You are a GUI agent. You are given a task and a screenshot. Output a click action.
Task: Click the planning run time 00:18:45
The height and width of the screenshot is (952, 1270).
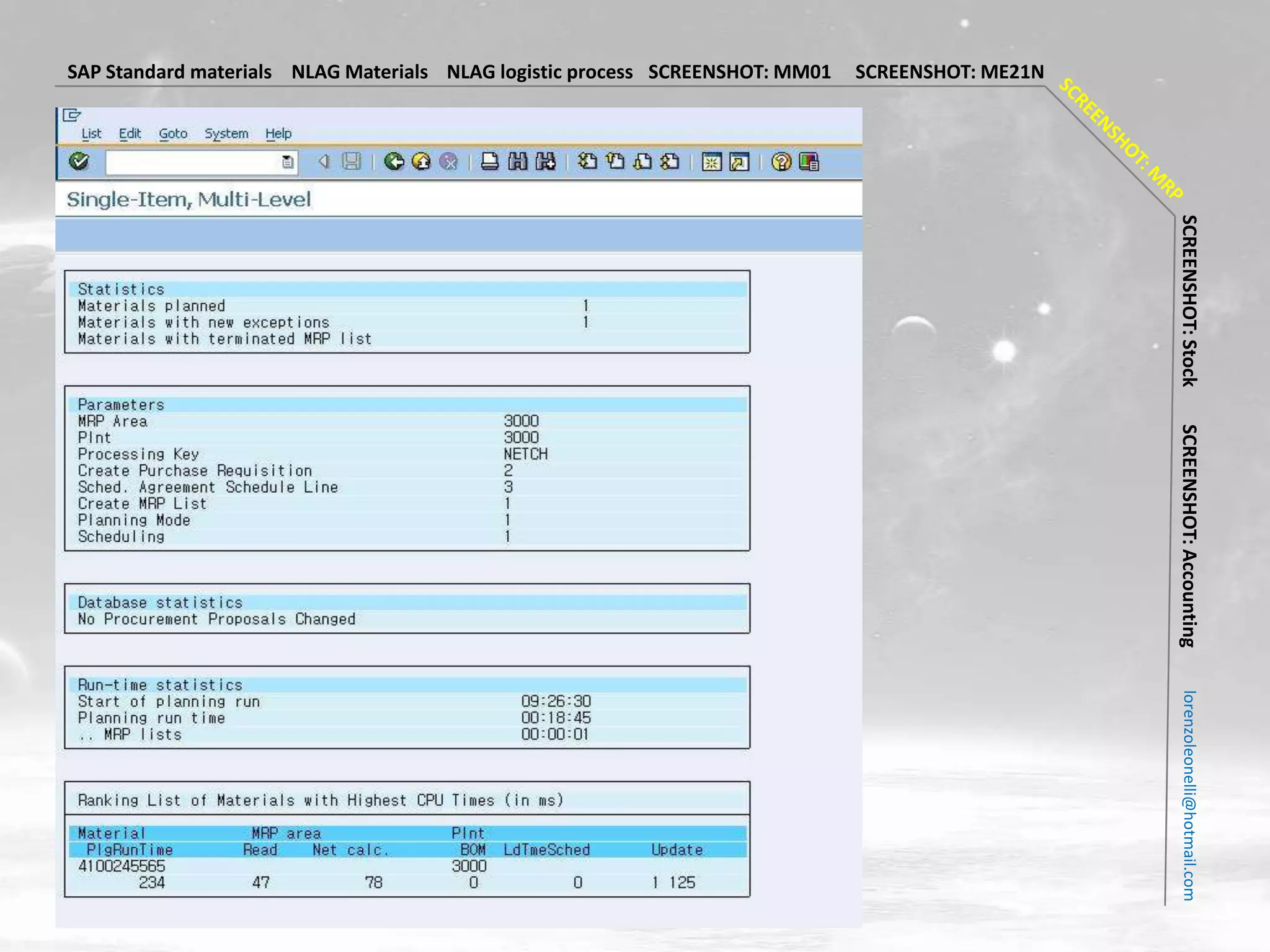556,718
